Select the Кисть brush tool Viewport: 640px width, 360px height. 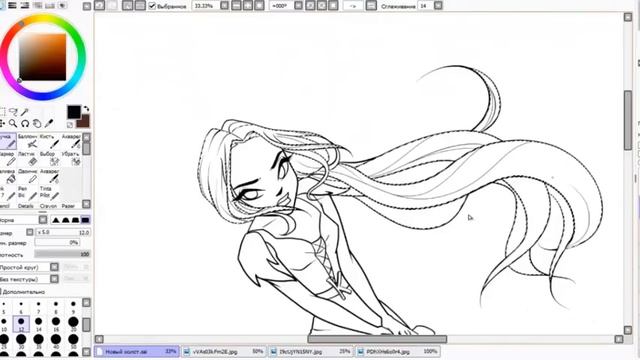50,141
